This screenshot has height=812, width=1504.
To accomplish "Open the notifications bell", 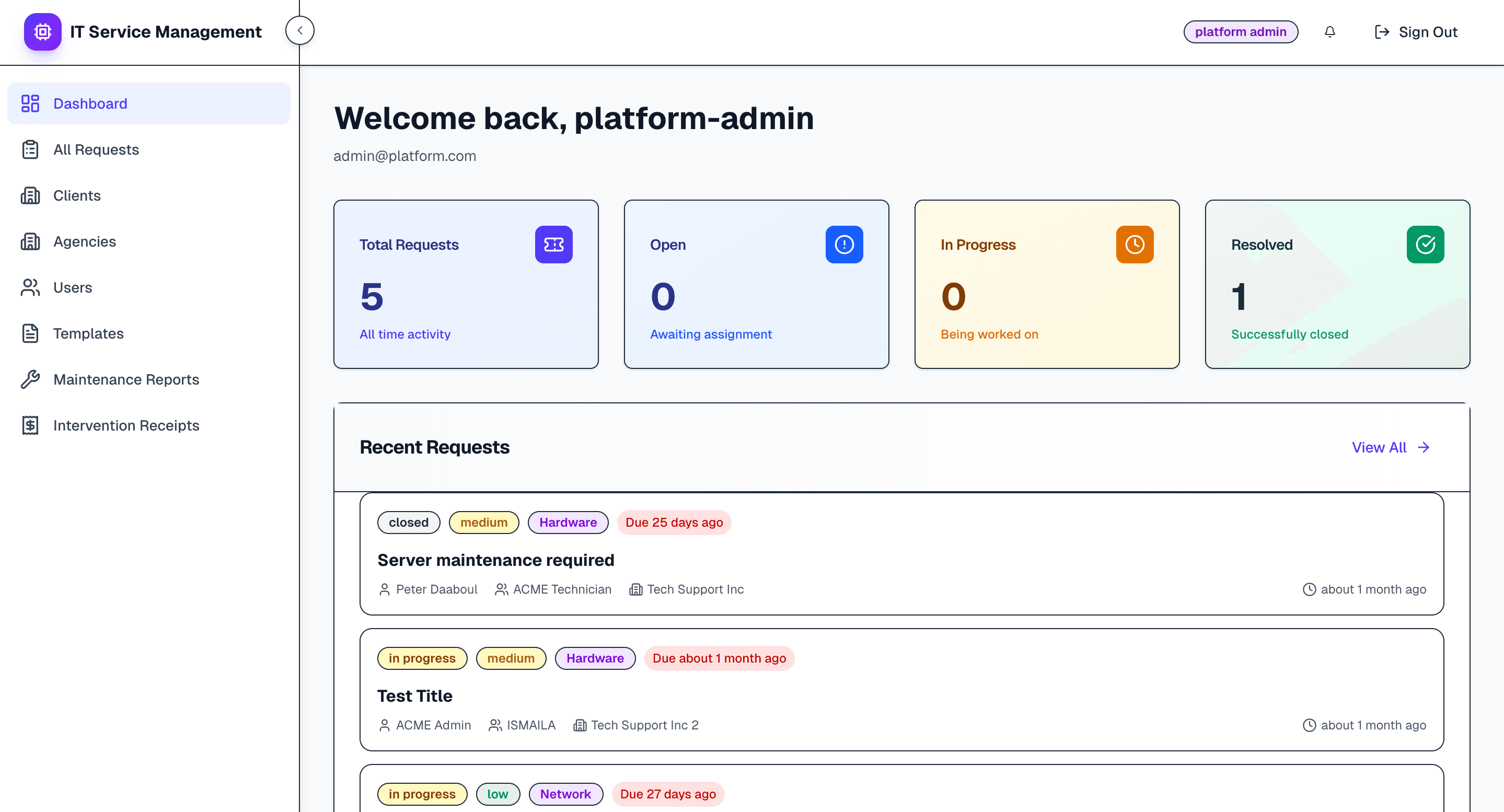I will [1329, 31].
